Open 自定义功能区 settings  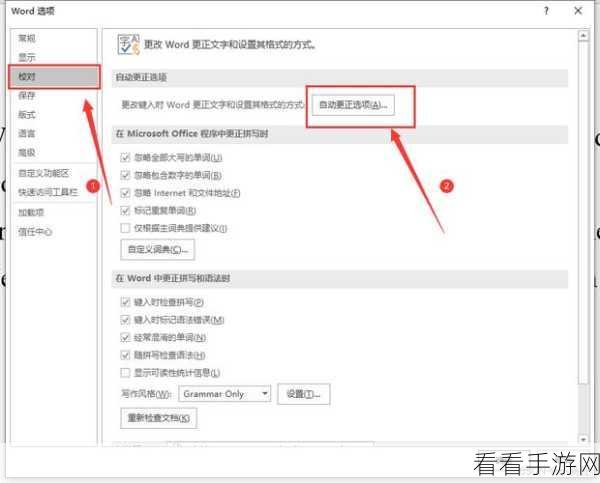44,173
